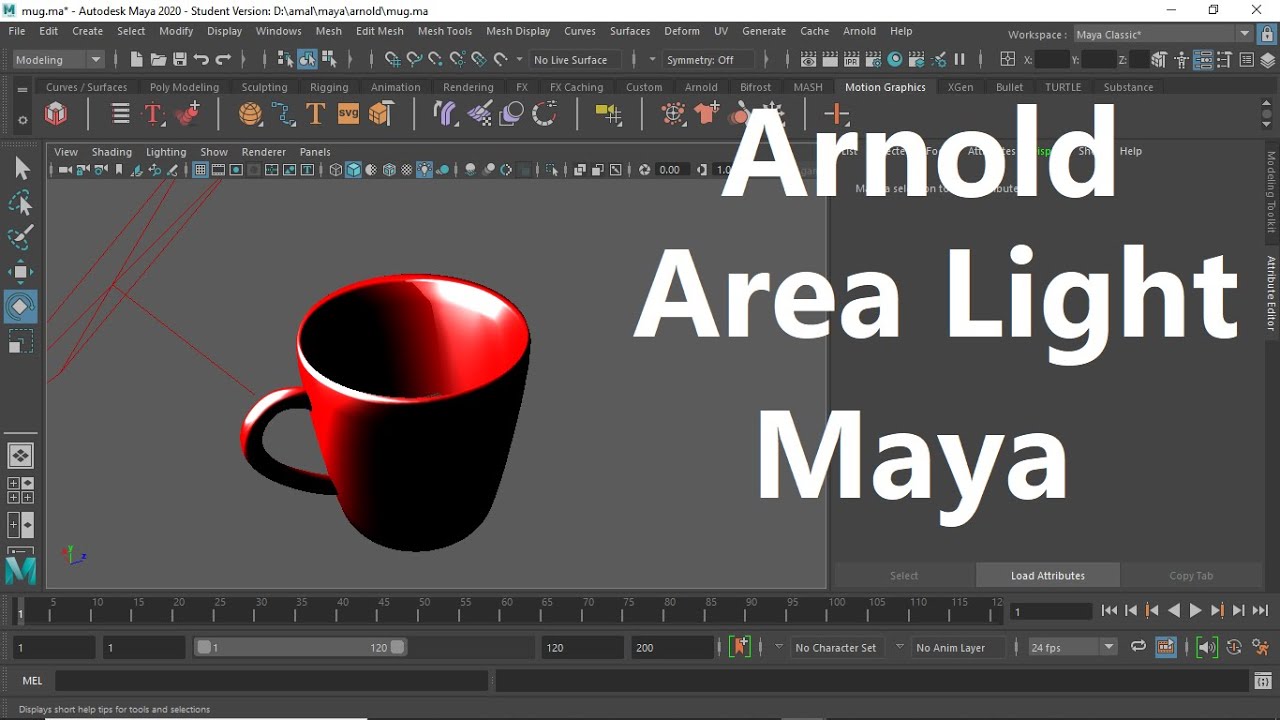Viewport: 1280px width, 720px height.
Task: Open the Modeling menu set dropdown
Action: pyautogui.click(x=58, y=59)
